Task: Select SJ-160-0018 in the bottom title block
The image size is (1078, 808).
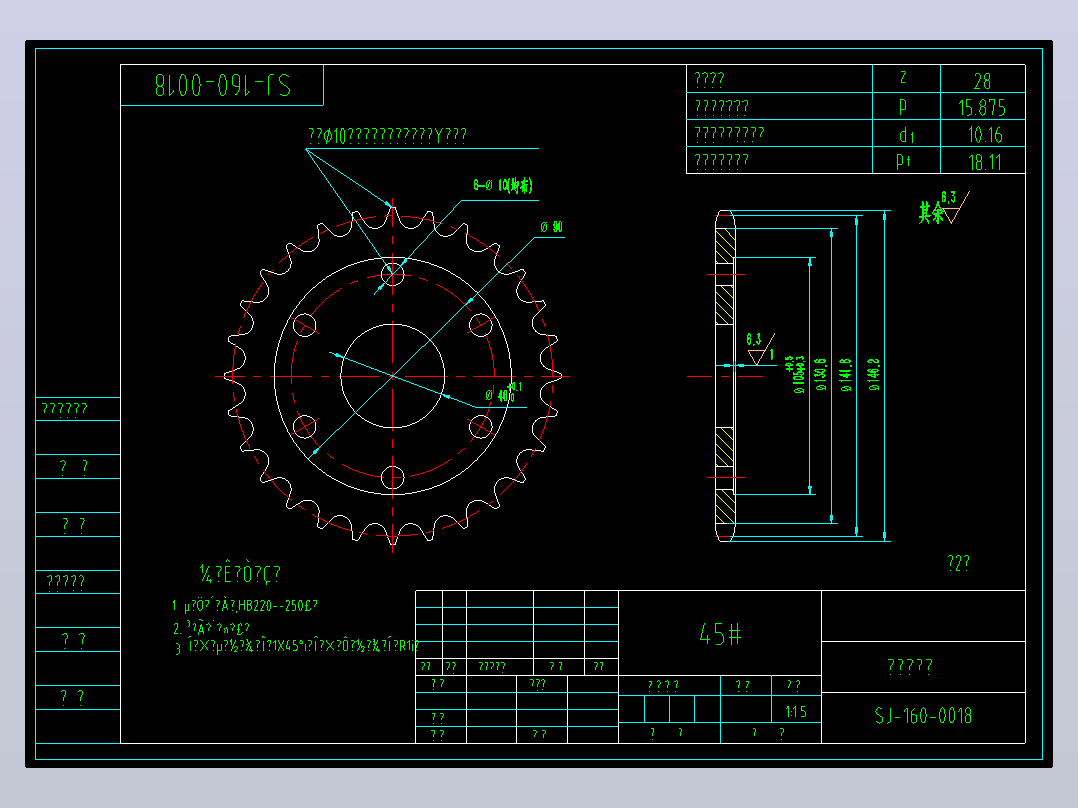Action: pos(923,716)
